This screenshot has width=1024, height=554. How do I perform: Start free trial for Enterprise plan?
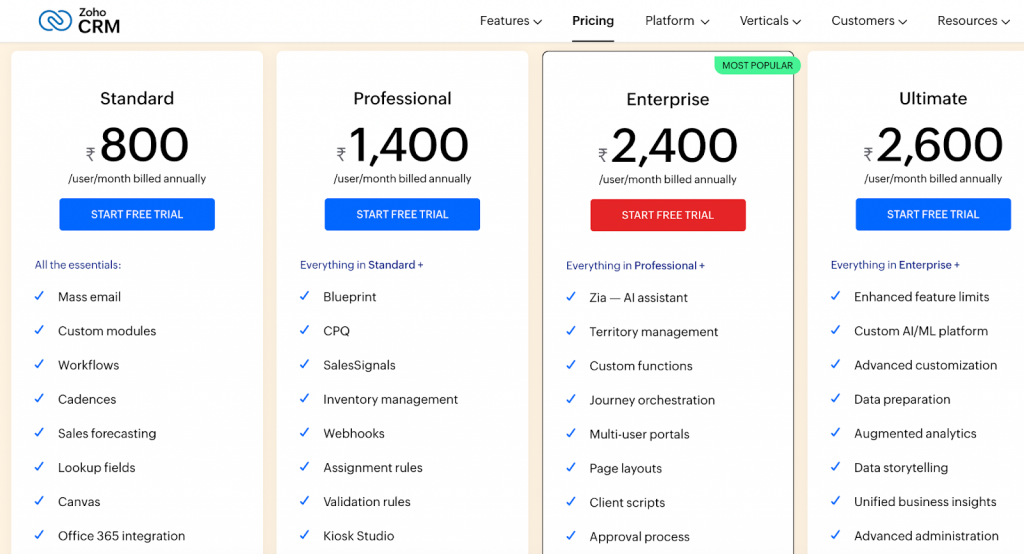point(668,215)
